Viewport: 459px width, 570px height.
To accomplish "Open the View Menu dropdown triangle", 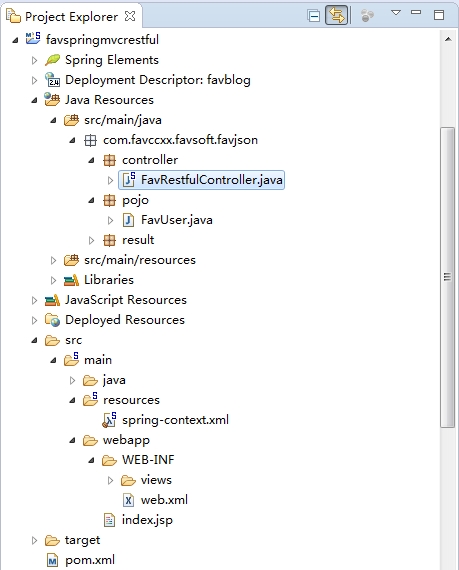I will coord(396,13).
